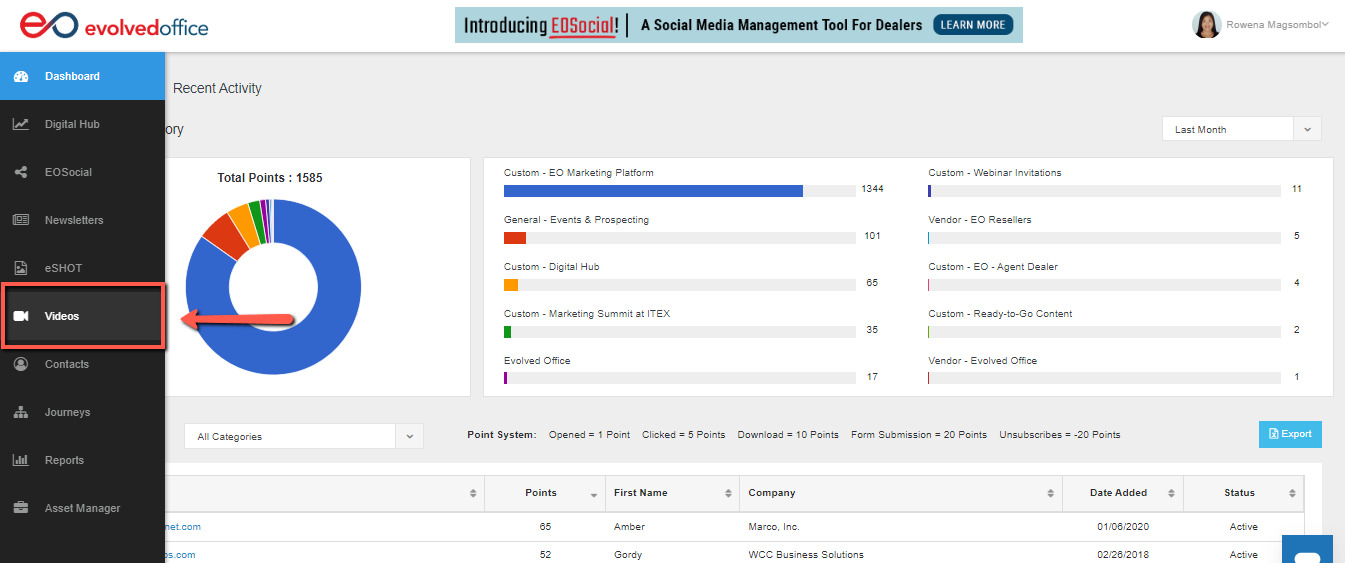
Task: Click the Reports bar chart icon
Action: 21,460
